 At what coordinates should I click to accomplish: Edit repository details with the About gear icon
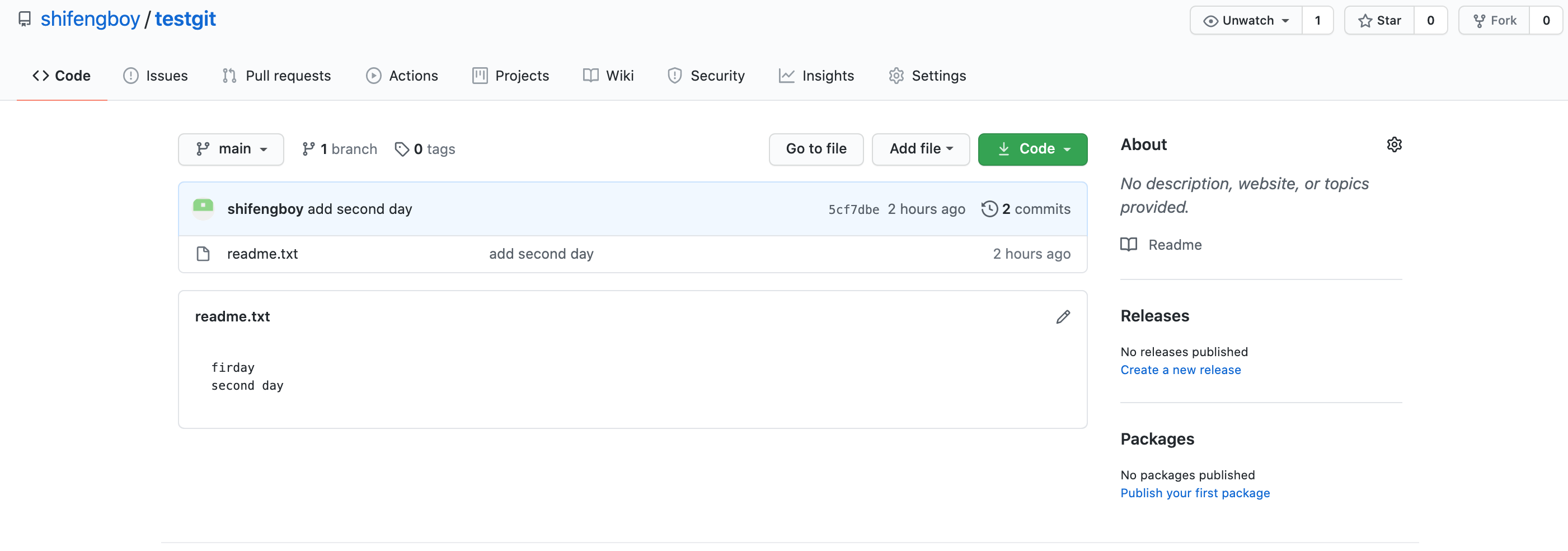click(1395, 145)
